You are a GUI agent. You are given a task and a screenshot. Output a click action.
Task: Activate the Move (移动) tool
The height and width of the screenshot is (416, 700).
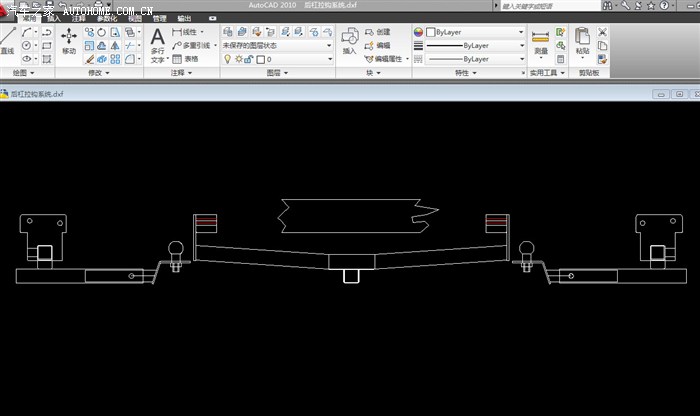[68, 40]
